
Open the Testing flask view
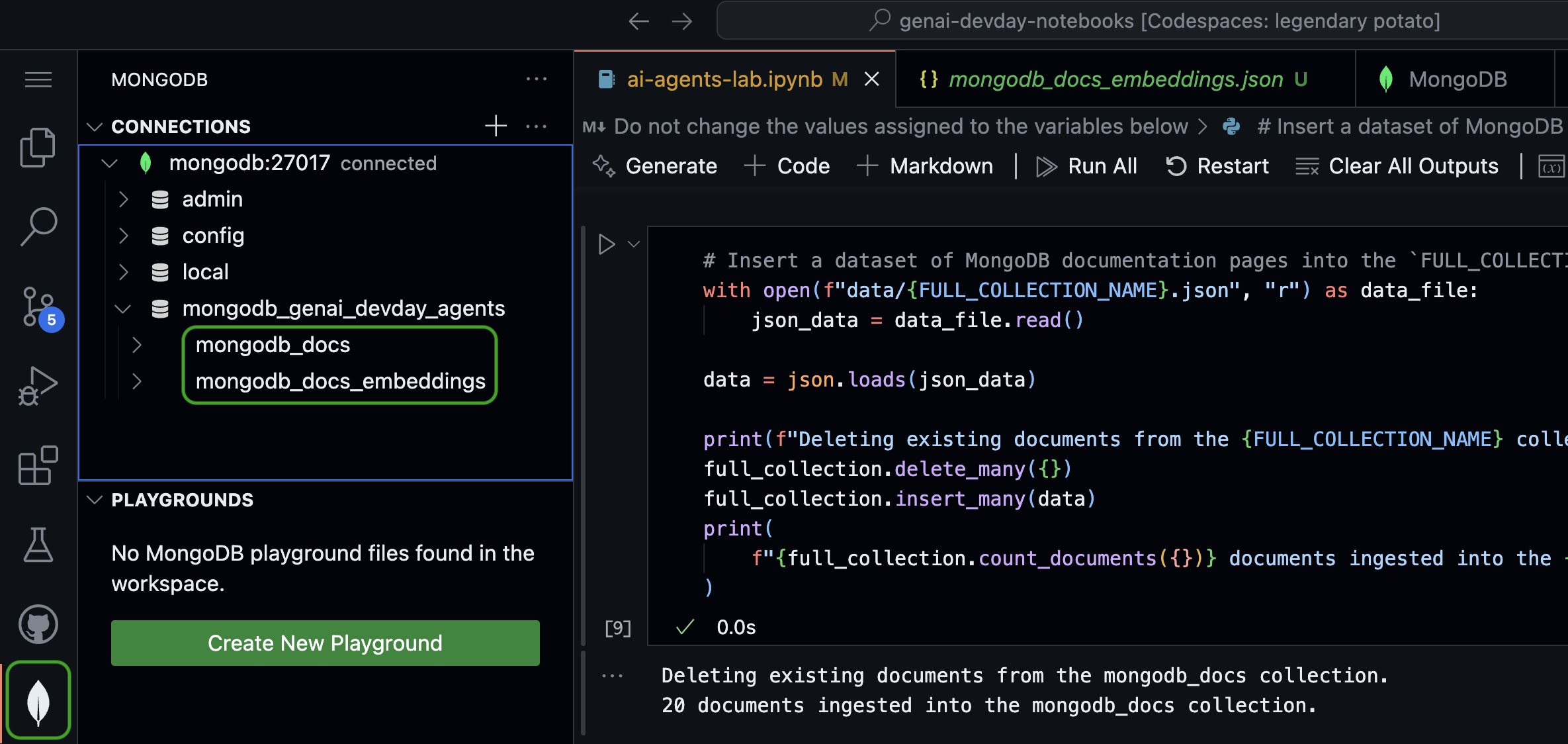[x=38, y=545]
